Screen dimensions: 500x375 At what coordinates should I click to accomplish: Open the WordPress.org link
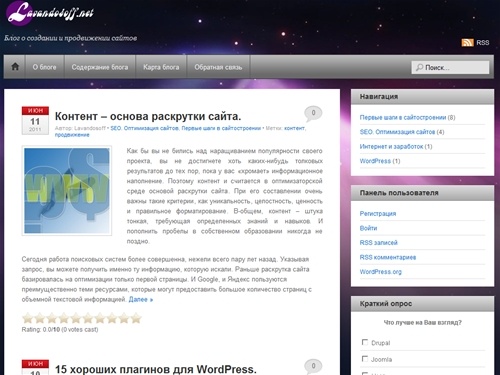(x=381, y=272)
